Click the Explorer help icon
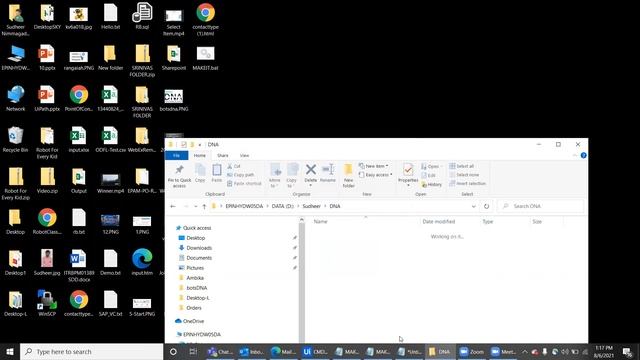The width and height of the screenshot is (640, 360). [583, 156]
